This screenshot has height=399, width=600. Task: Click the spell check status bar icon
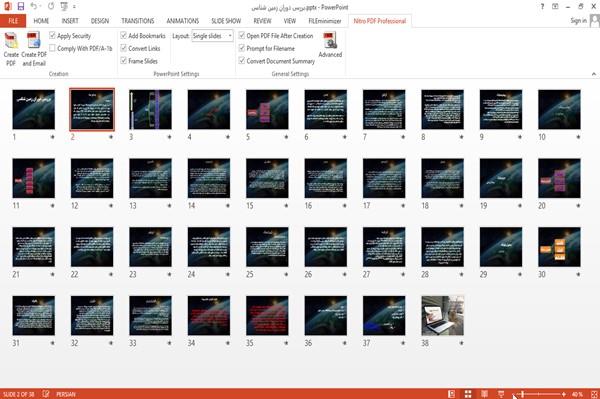click(x=46, y=394)
